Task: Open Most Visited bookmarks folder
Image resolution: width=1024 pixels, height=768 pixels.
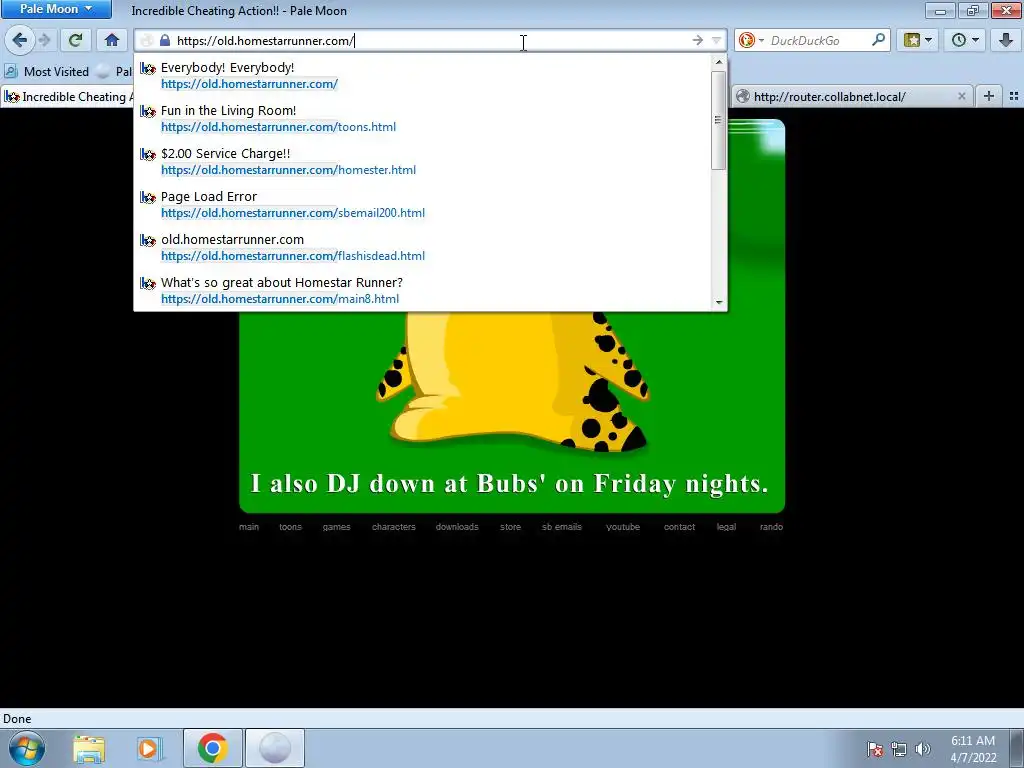Action: [46, 71]
